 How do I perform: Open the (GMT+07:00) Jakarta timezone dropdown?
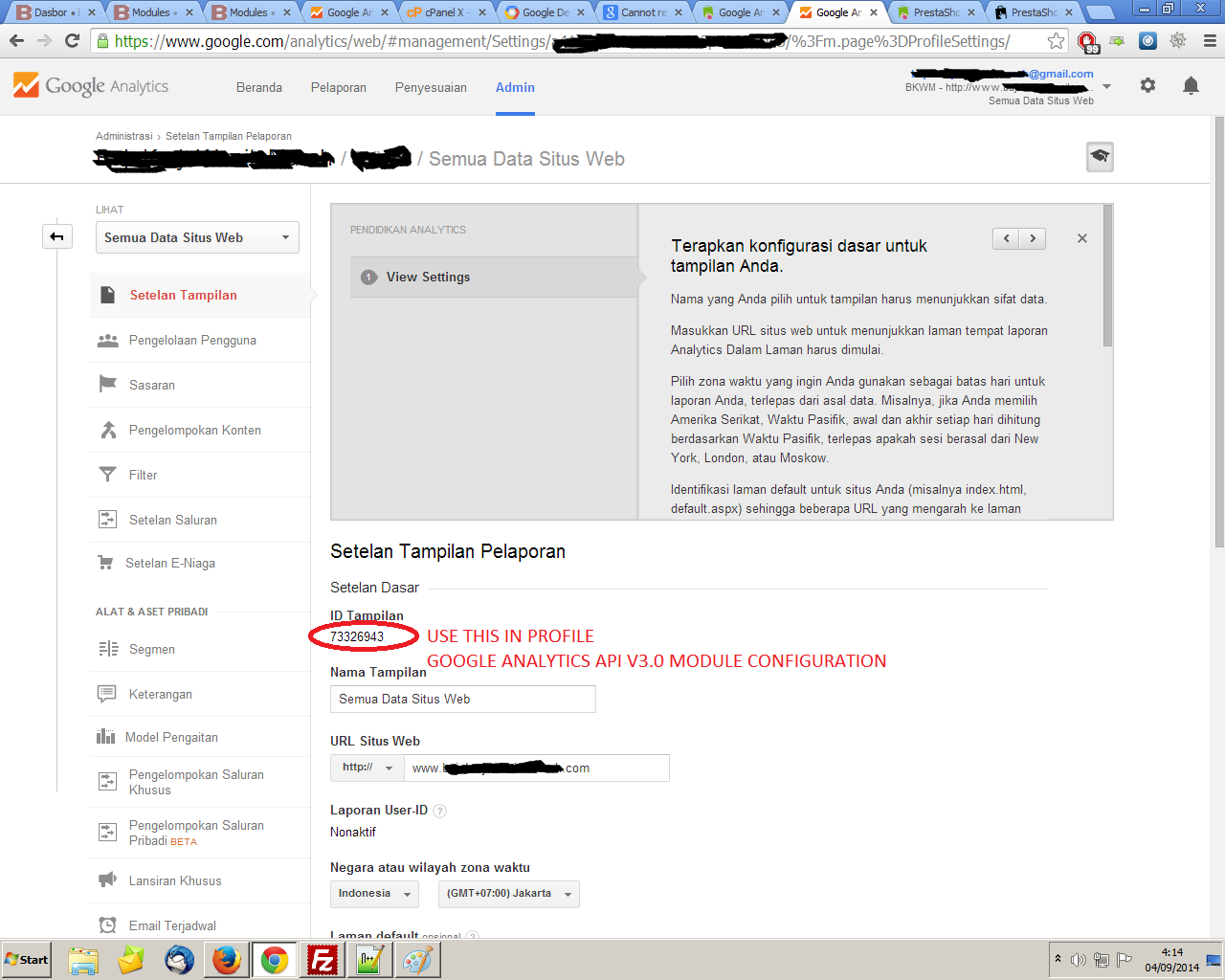tap(508, 894)
